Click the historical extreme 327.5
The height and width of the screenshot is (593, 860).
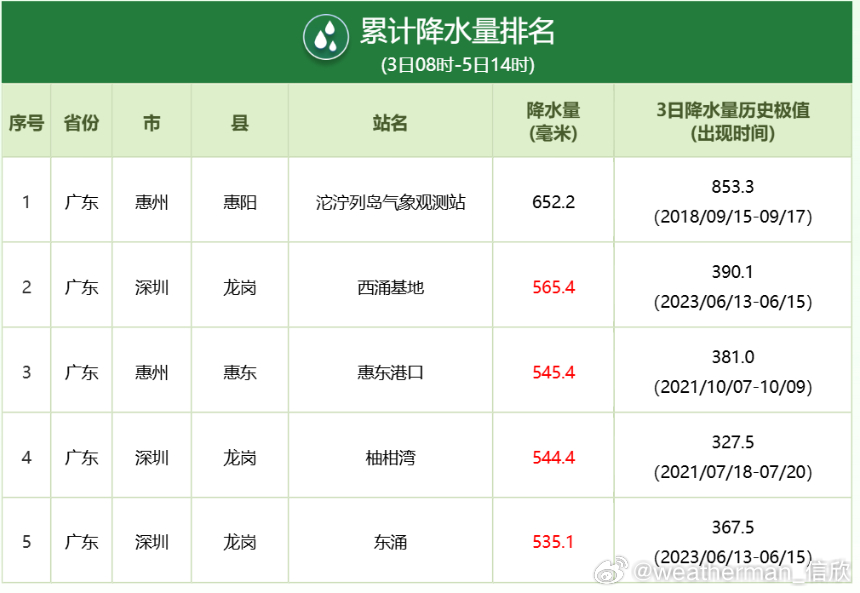pyautogui.click(x=733, y=442)
